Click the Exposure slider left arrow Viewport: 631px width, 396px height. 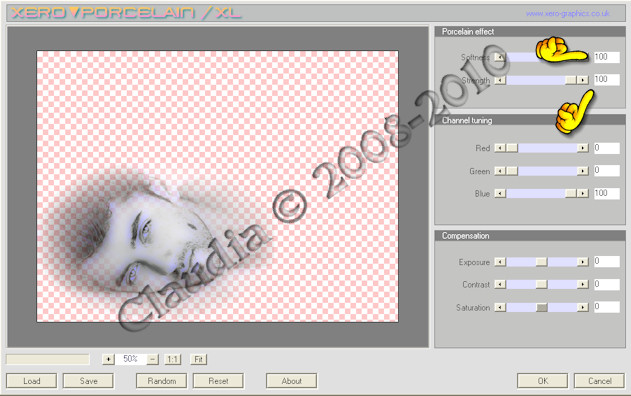pyautogui.click(x=500, y=262)
